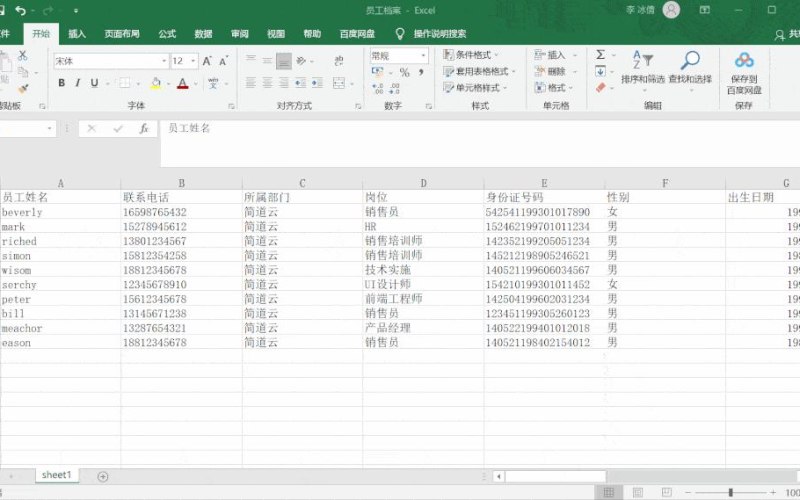The height and width of the screenshot is (500, 800).
Task: Toggle center horizontal alignment
Action: coord(267,83)
